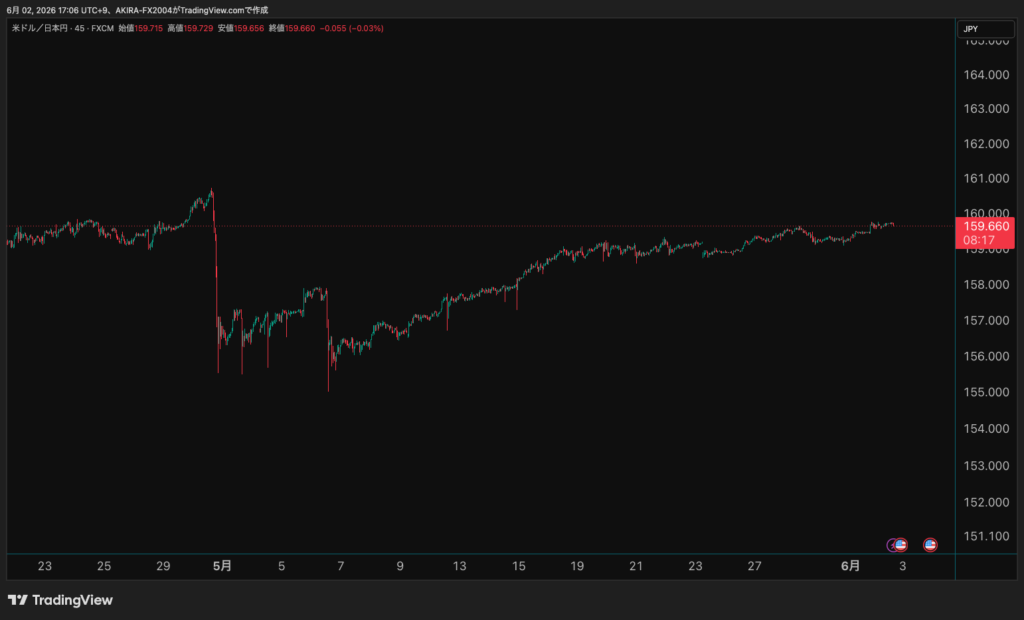Image resolution: width=1024 pixels, height=620 pixels.
Task: Click the 154.000 price axis label
Action: pyautogui.click(x=986, y=429)
